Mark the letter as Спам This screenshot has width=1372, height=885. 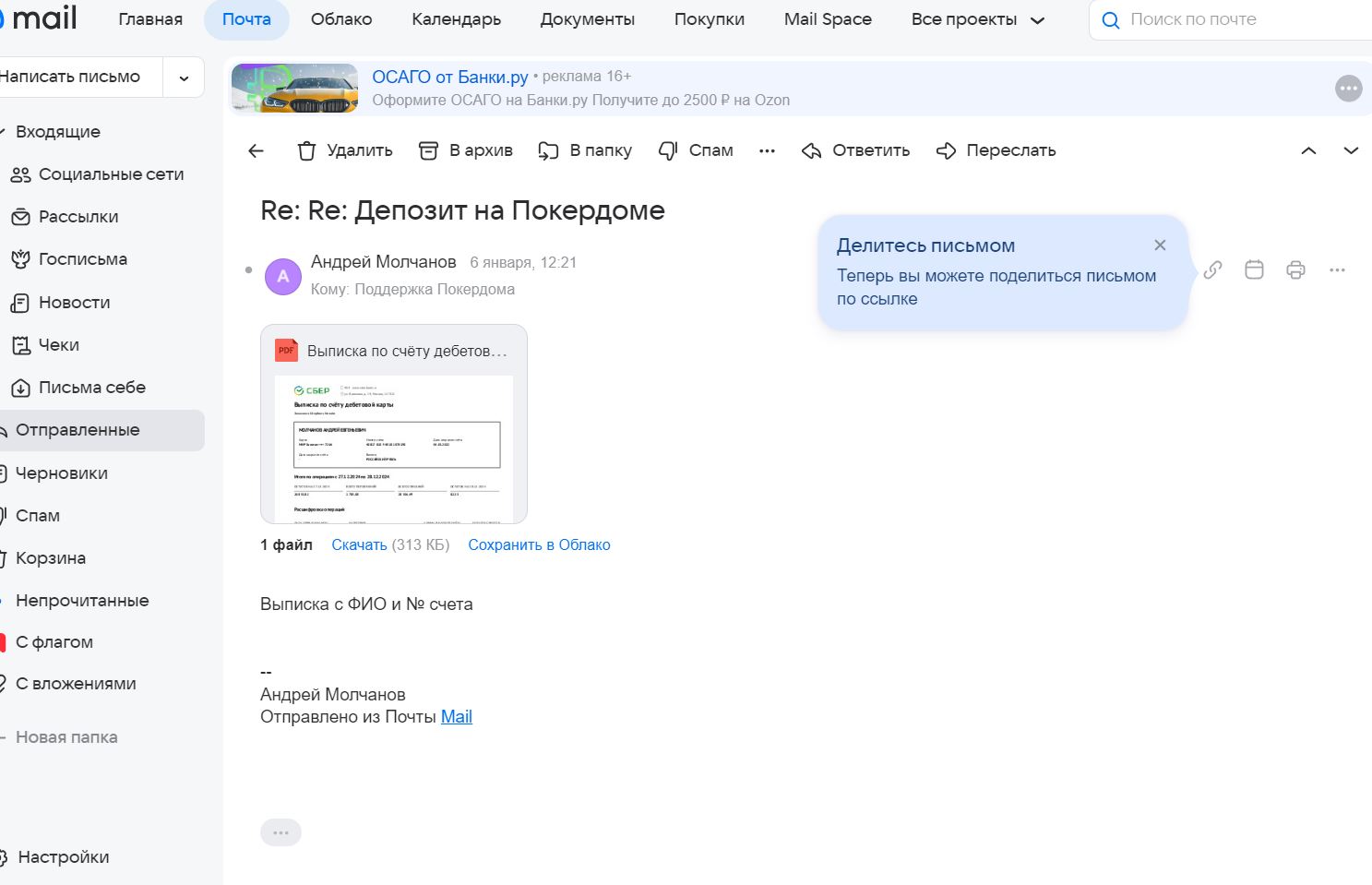tap(696, 150)
